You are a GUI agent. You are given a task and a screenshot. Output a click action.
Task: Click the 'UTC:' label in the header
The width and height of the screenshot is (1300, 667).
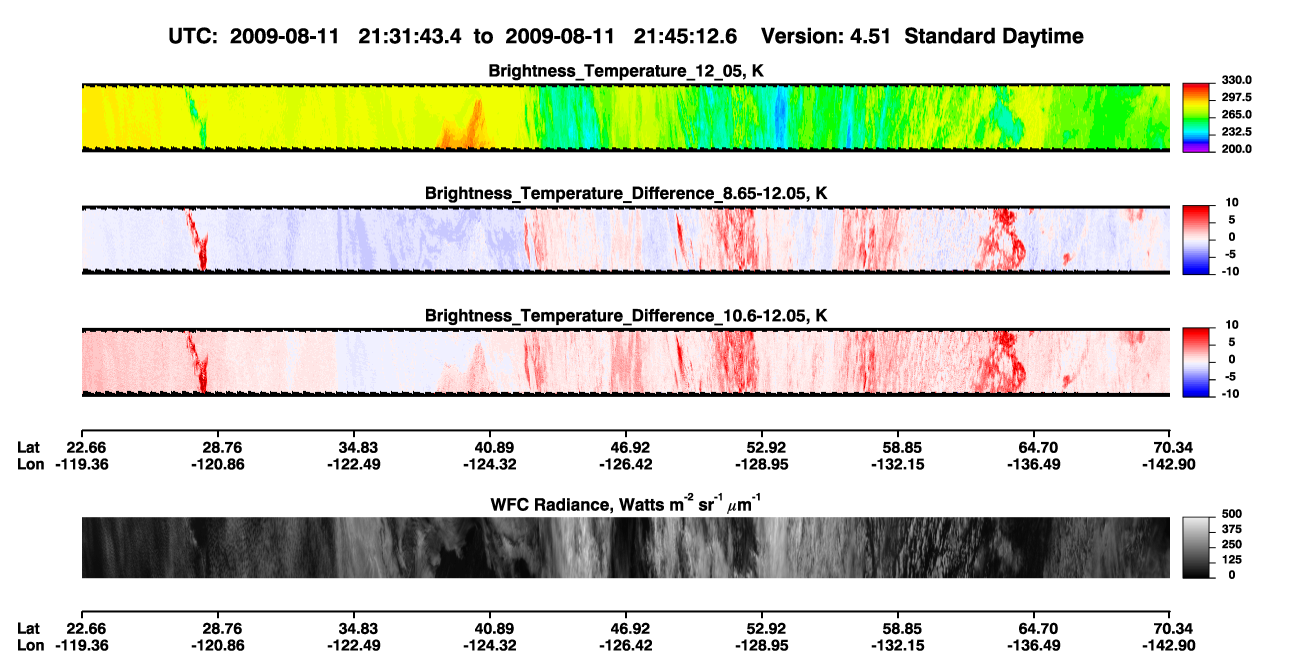tap(193, 37)
